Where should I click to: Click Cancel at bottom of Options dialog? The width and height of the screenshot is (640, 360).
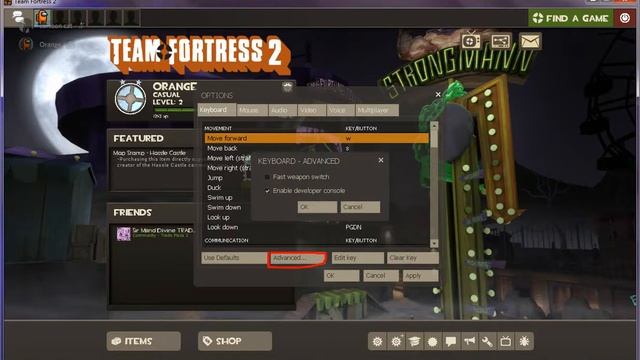pos(380,276)
